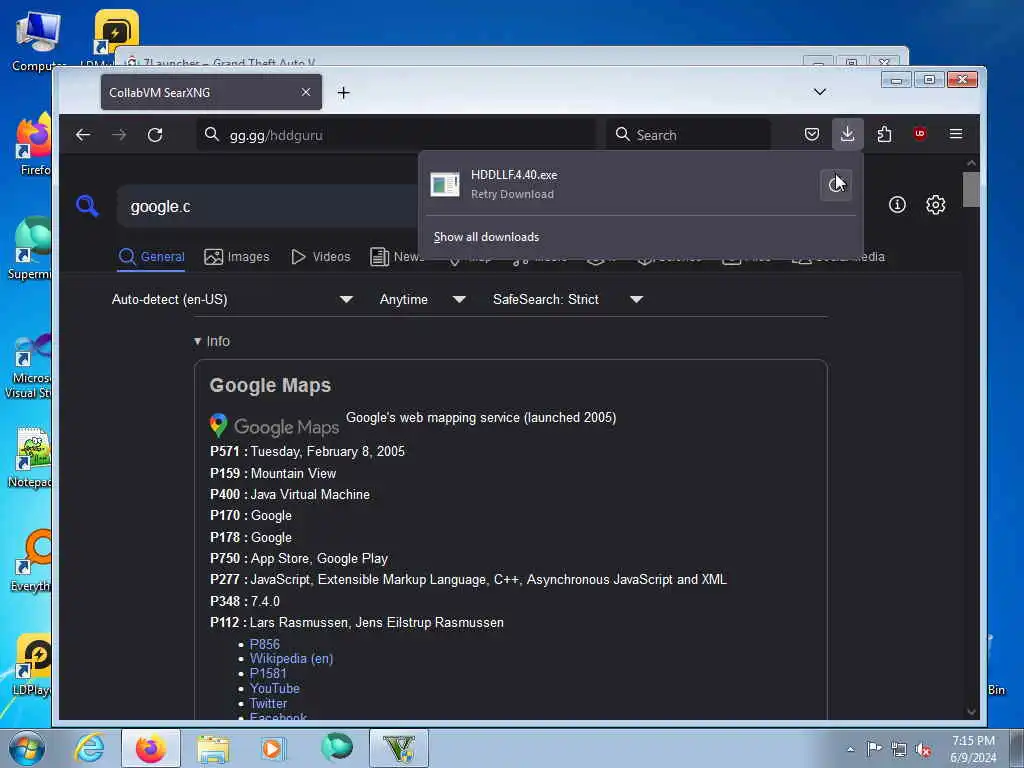Viewport: 1024px width, 768px height.
Task: Open the Extensions puzzle icon
Action: 884,135
